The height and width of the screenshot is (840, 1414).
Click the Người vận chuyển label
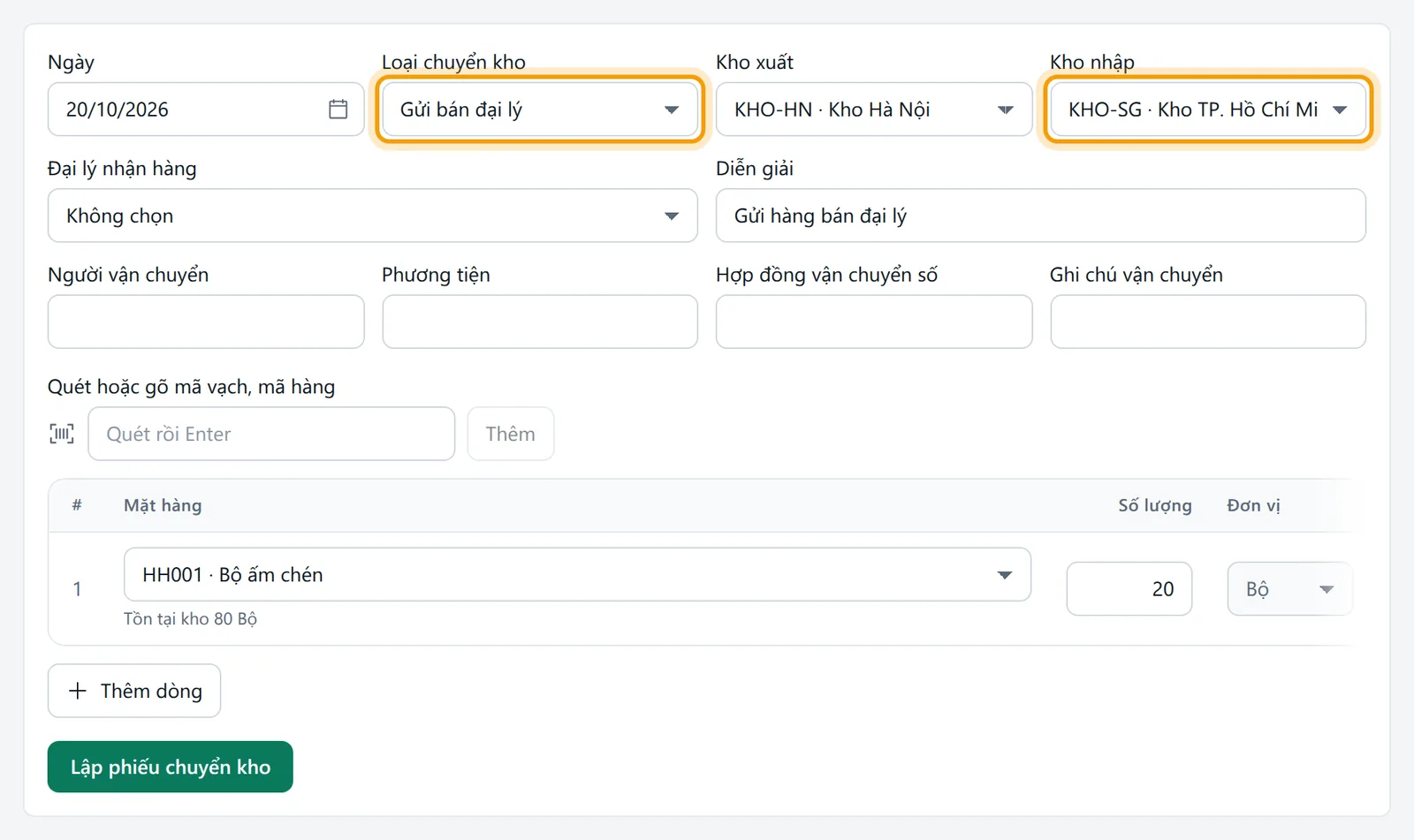128,275
